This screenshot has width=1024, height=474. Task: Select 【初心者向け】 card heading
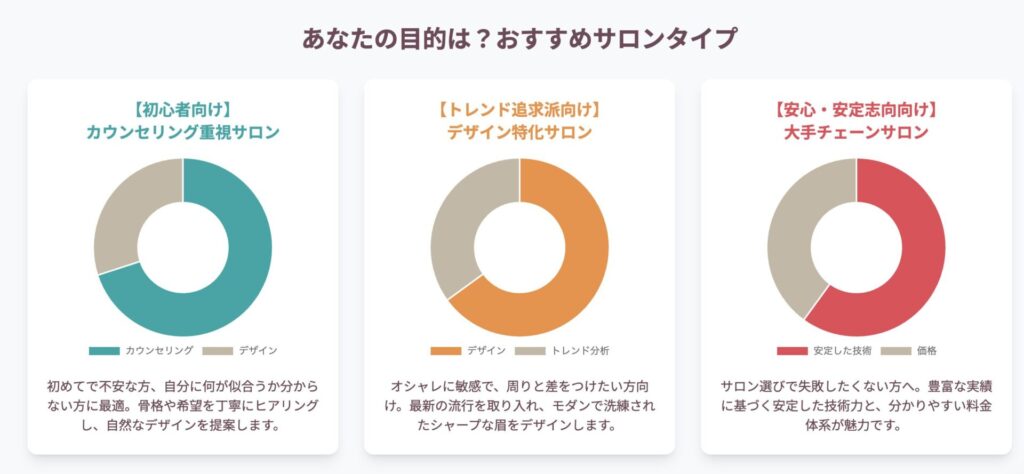coord(183,109)
